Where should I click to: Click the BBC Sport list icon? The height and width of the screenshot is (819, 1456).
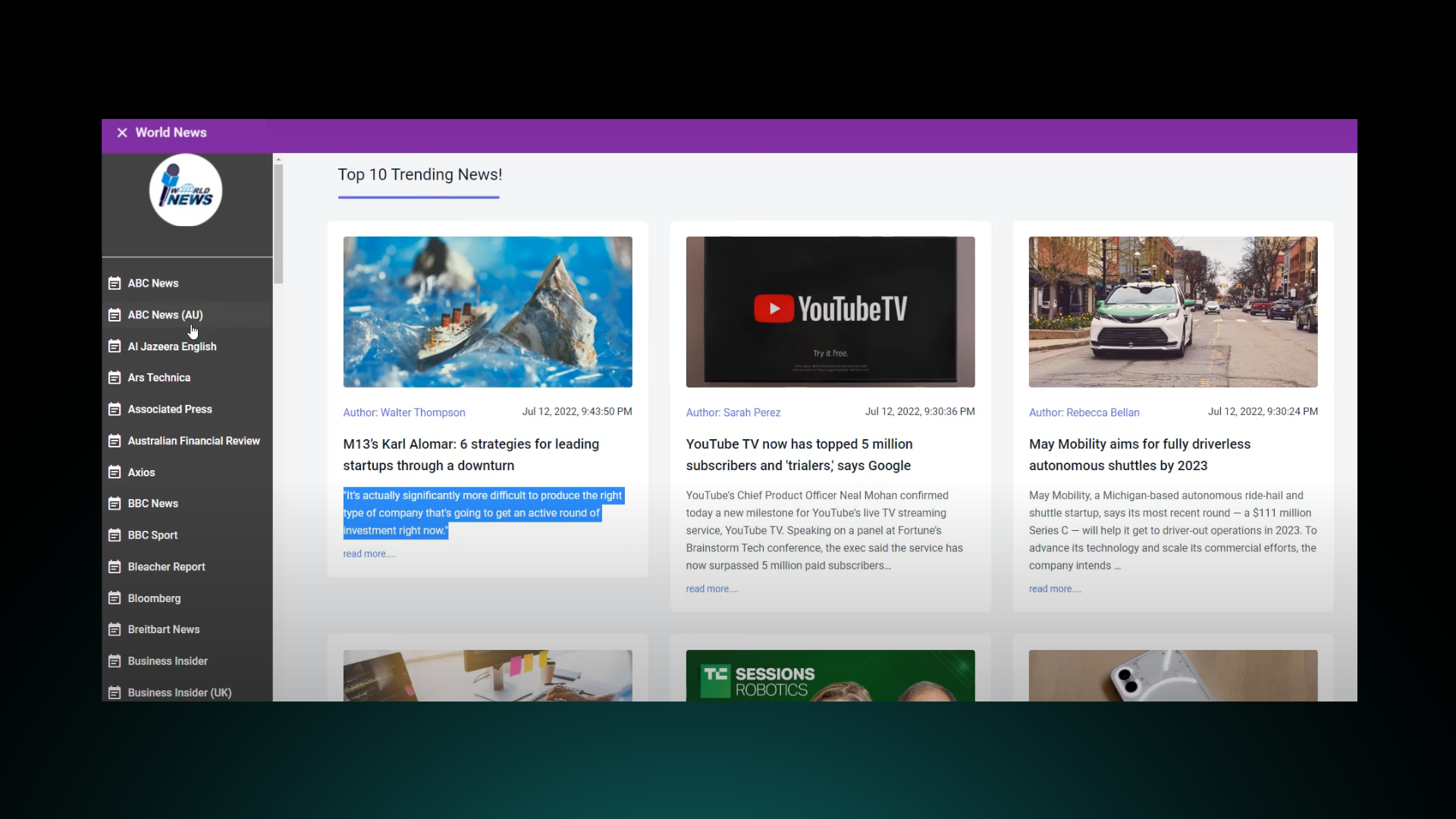point(115,535)
